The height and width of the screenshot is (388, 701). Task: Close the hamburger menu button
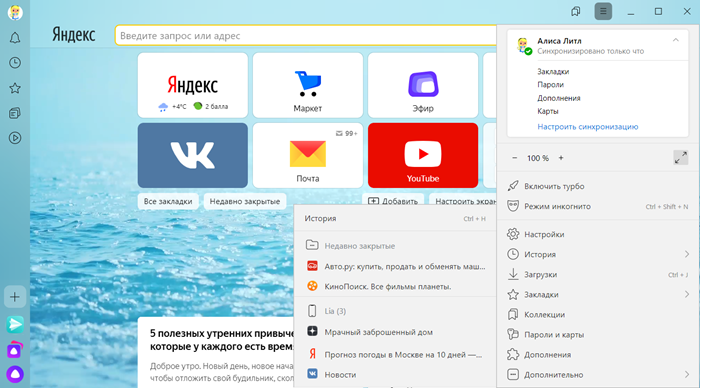[603, 12]
